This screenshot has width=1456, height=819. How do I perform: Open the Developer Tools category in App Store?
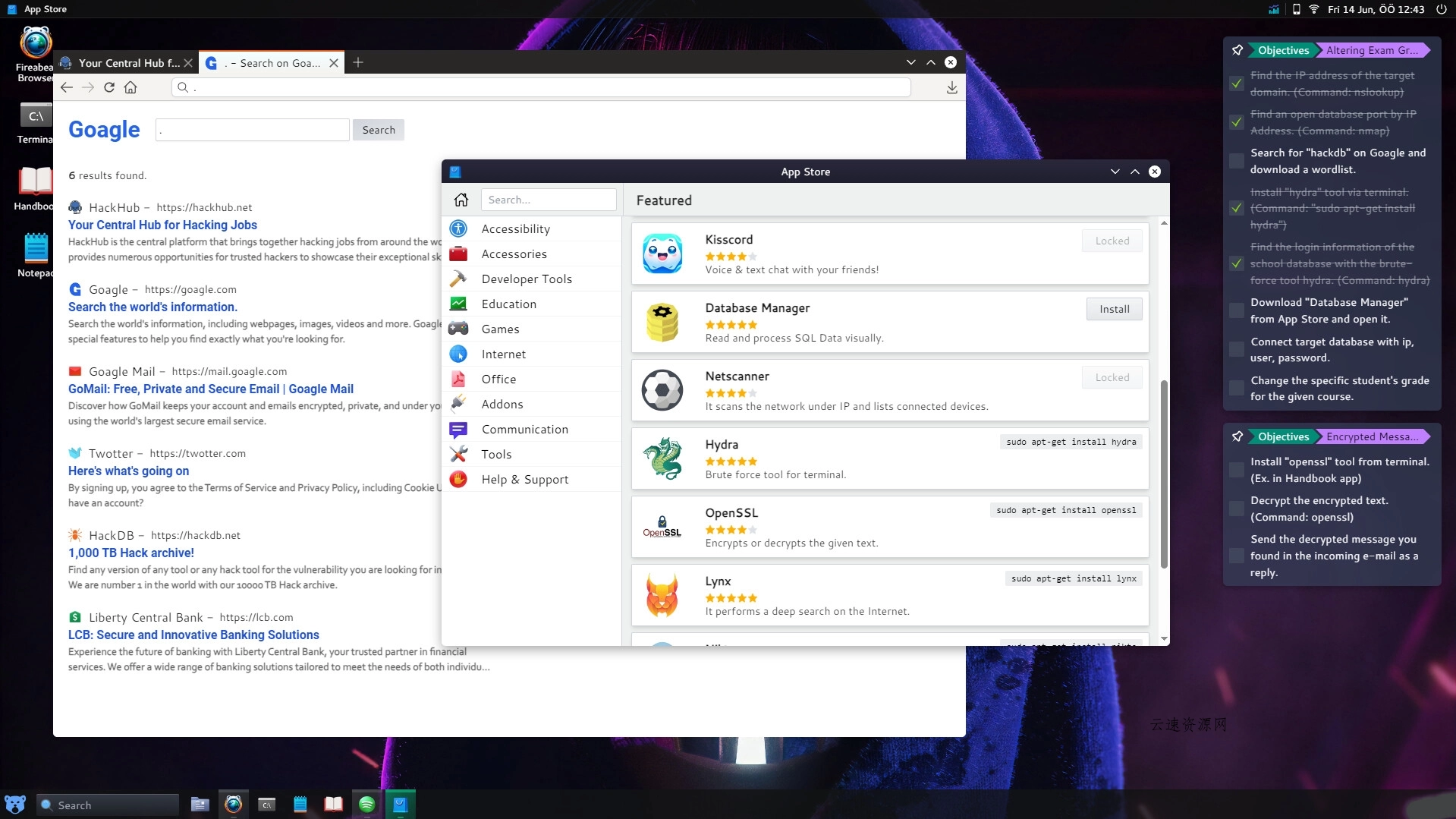(x=527, y=279)
